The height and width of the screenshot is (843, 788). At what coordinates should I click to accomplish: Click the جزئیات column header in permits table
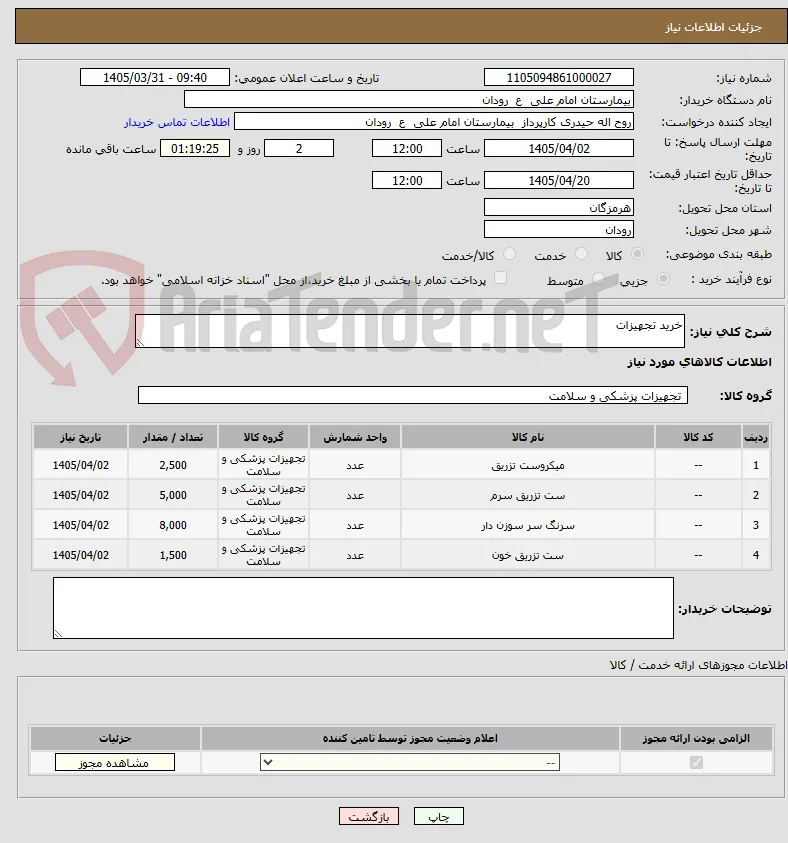[x=115, y=739]
